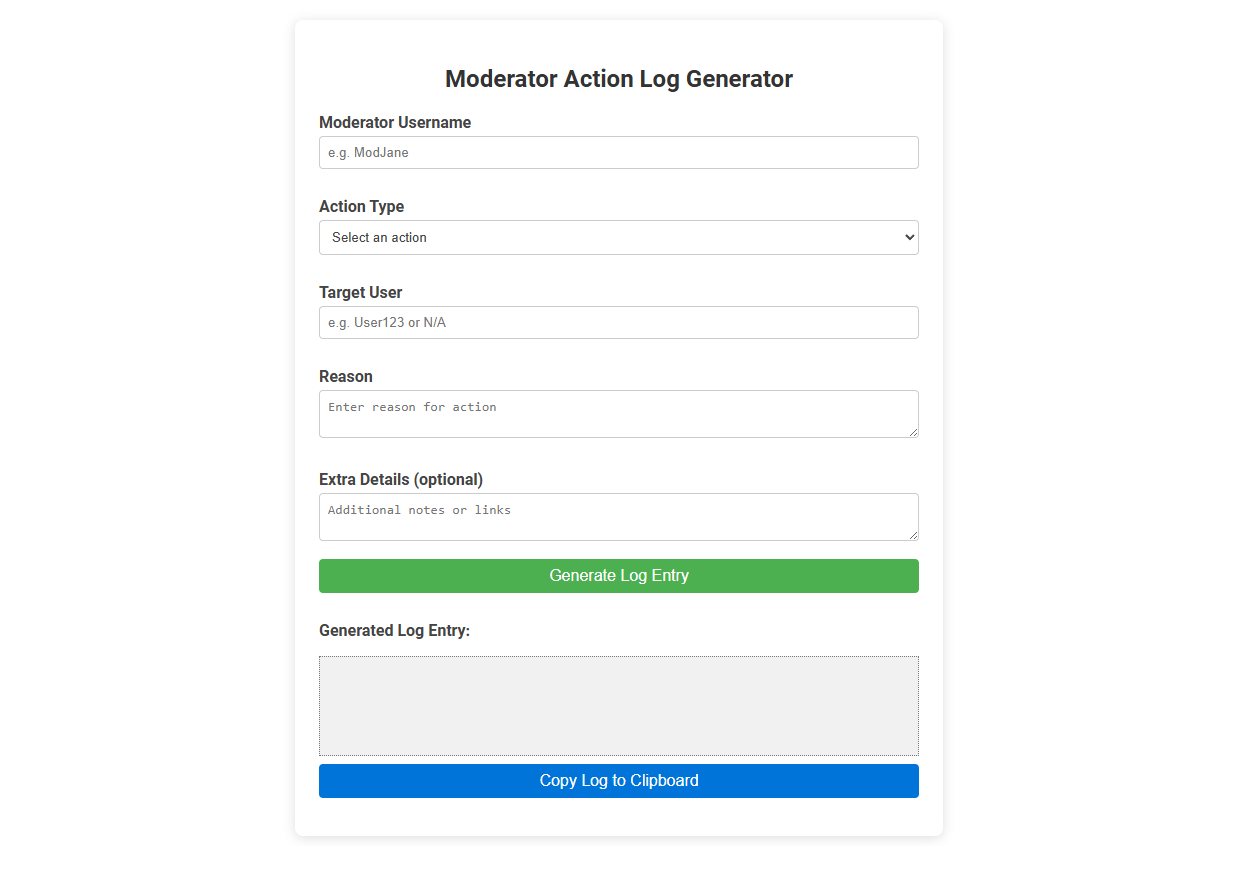Click the 'e.g. User123 or N/A' field

618,322
